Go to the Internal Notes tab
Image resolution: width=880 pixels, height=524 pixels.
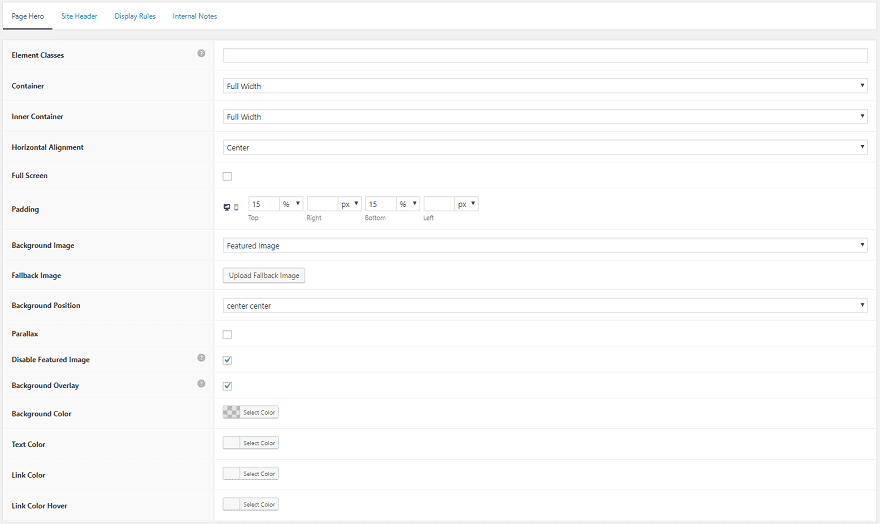tap(194, 16)
